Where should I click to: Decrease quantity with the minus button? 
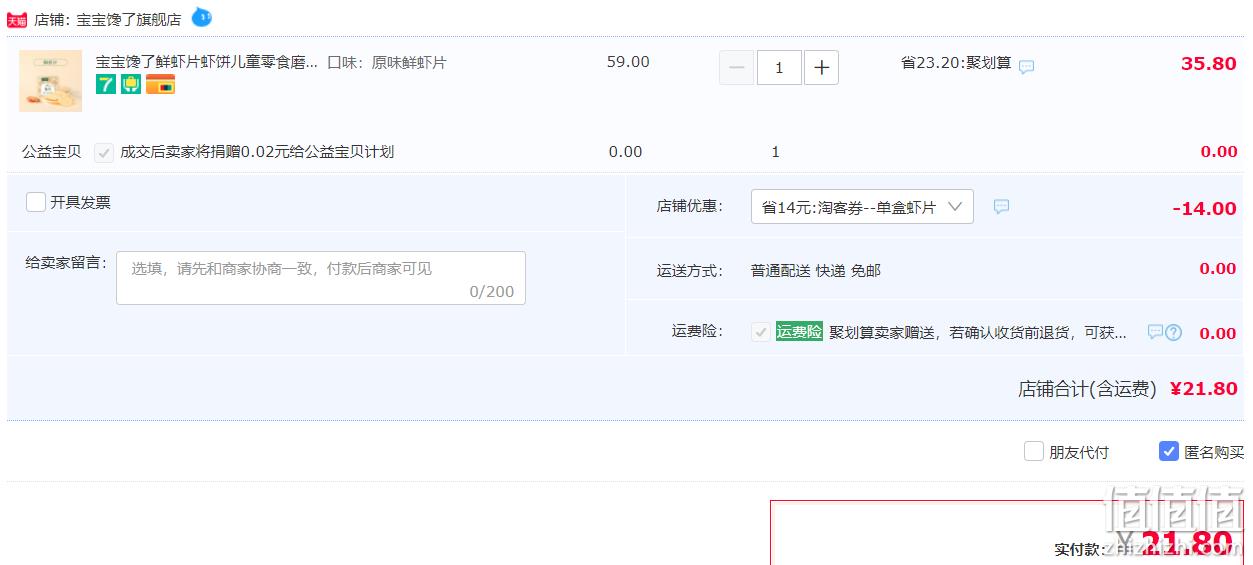coord(737,68)
